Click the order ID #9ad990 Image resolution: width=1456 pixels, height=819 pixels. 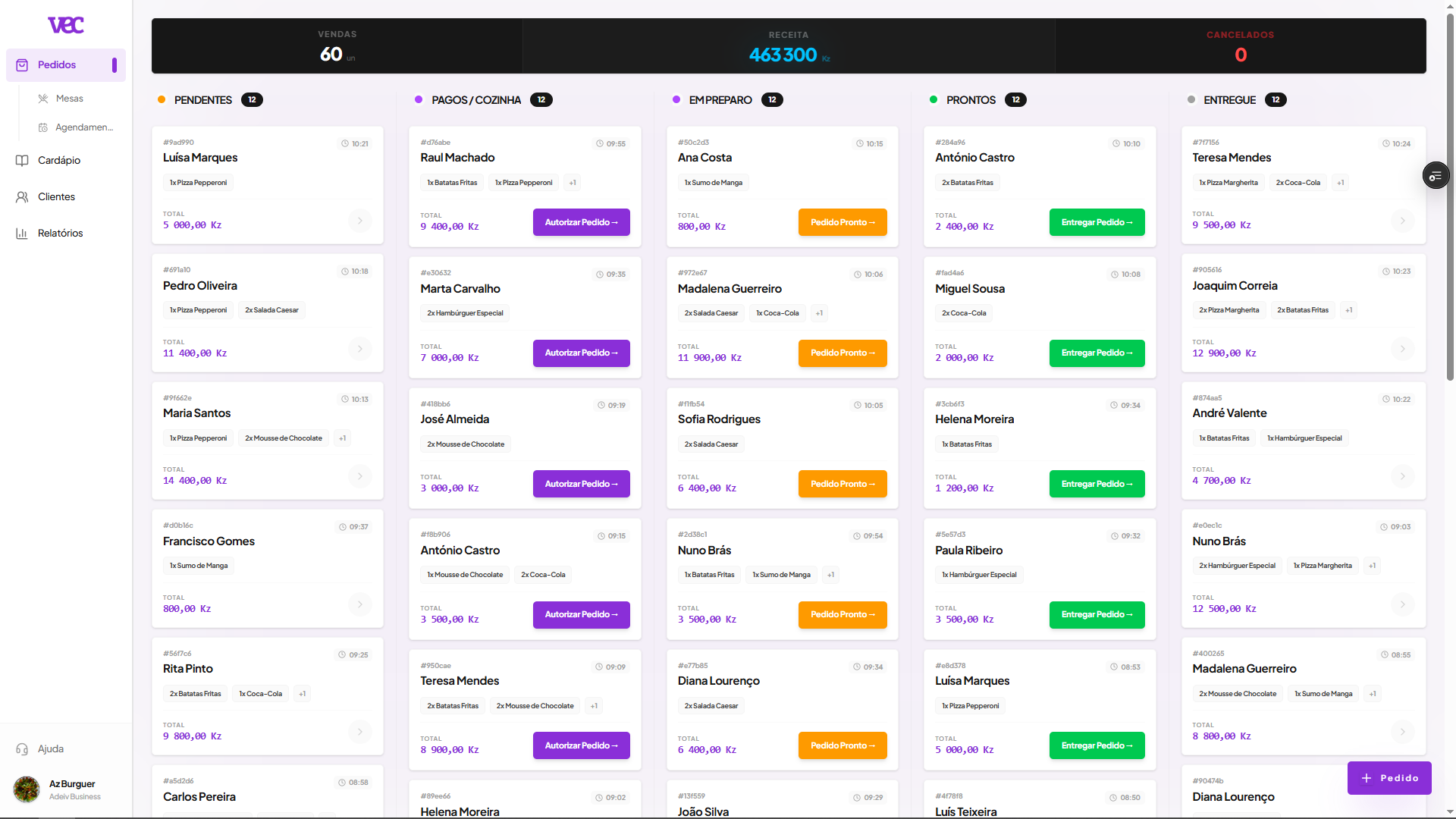pyautogui.click(x=178, y=143)
